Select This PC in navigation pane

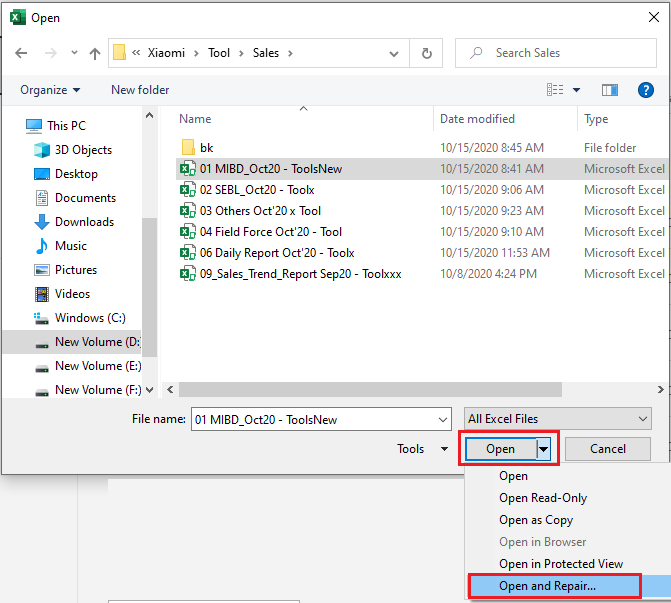tap(67, 126)
